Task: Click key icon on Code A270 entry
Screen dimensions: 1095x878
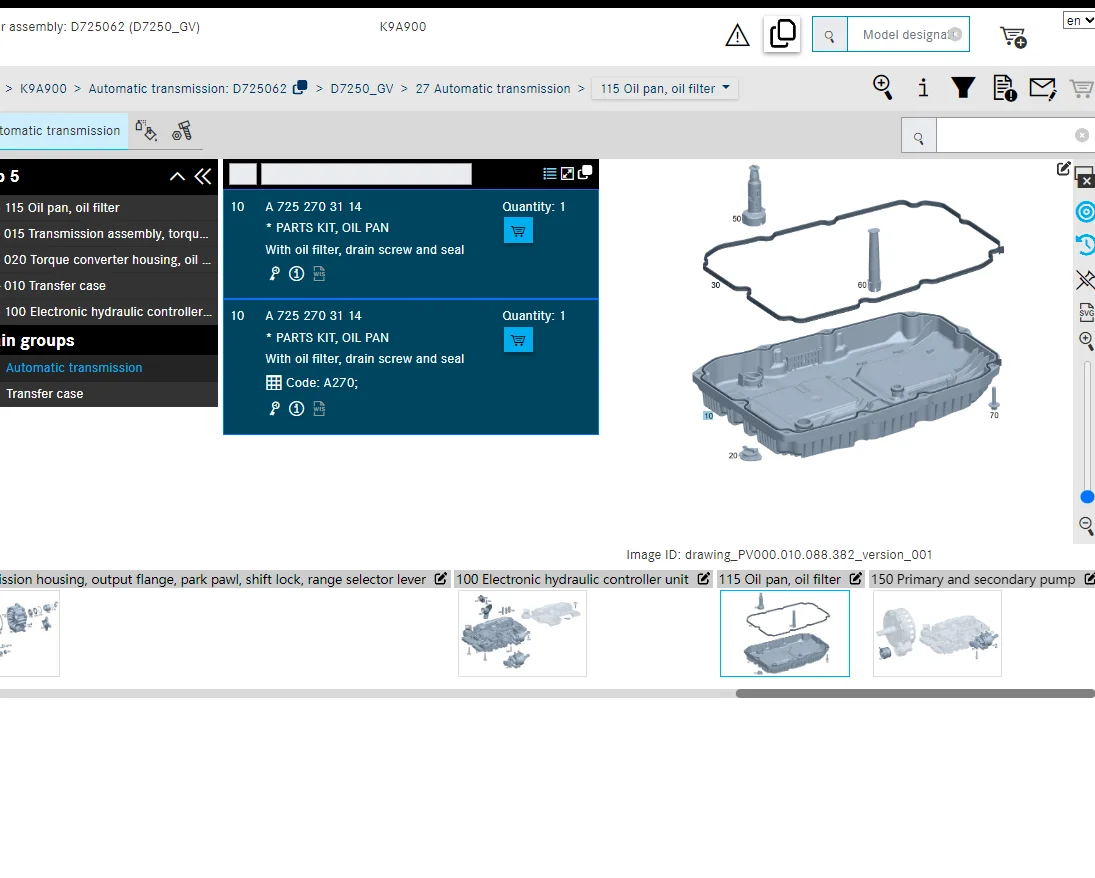Action: point(274,409)
